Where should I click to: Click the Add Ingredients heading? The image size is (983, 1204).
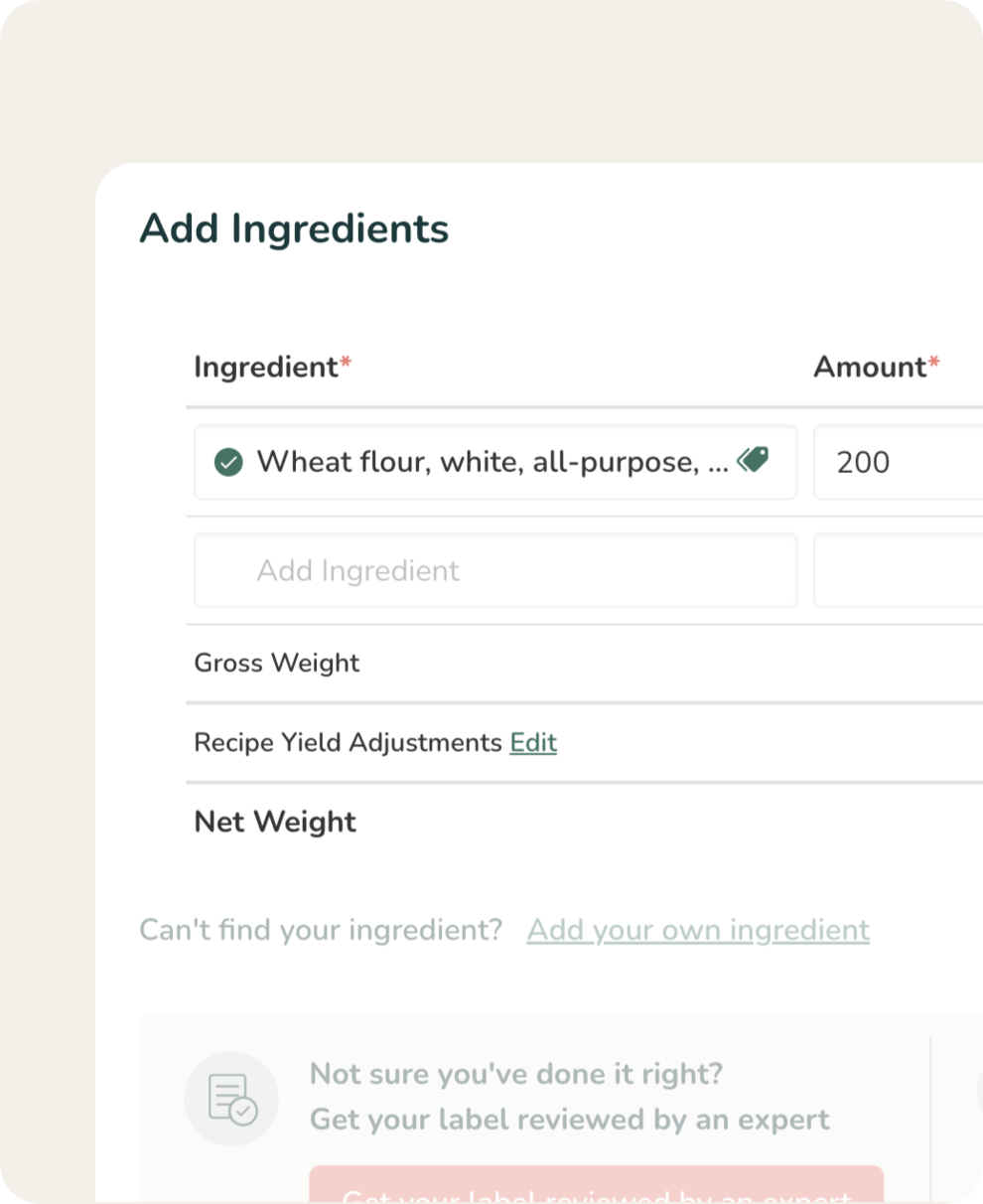[x=294, y=228]
